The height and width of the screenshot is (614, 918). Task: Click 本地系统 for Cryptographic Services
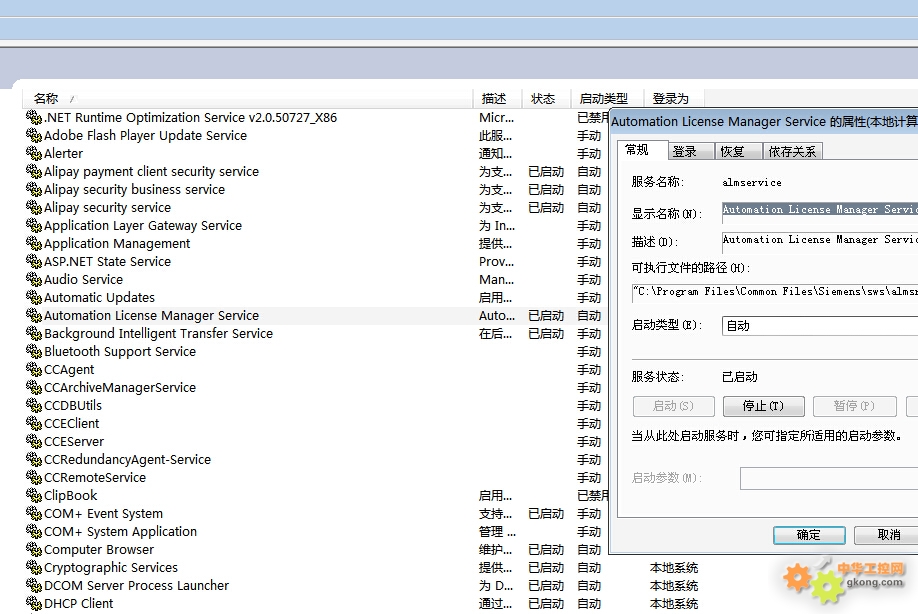click(x=674, y=568)
